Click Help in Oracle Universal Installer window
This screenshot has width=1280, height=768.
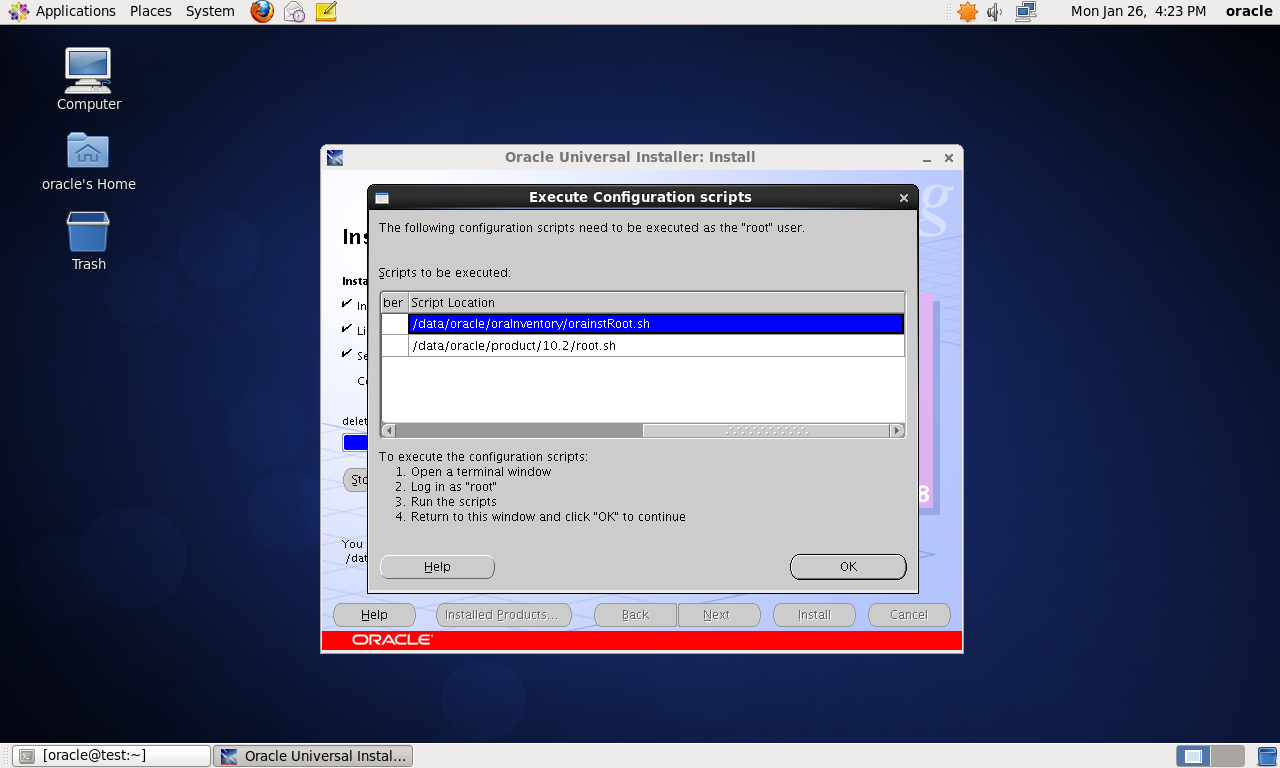[x=374, y=615]
